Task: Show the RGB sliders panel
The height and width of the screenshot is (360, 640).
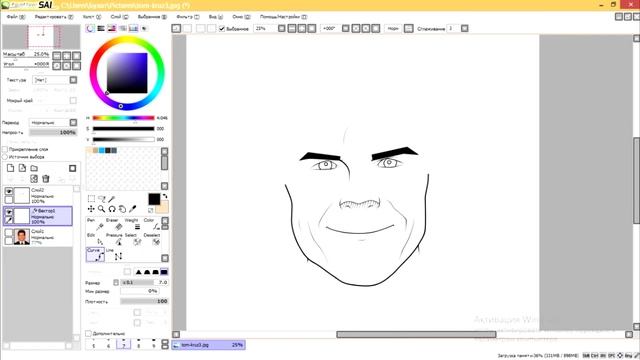Action: tap(101, 28)
